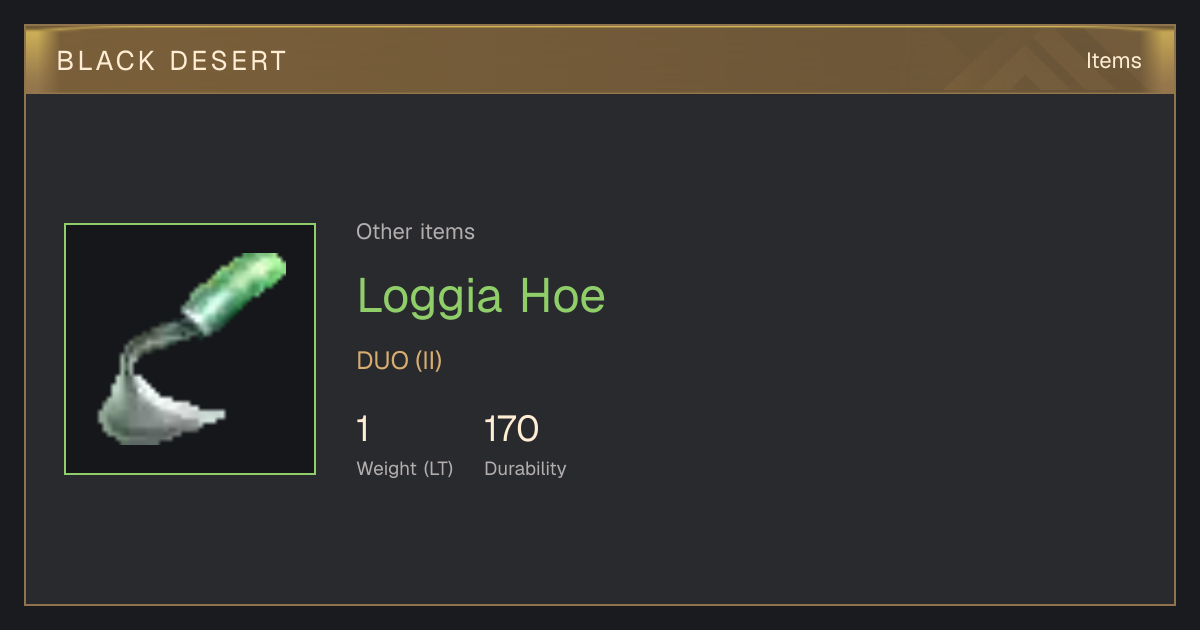Image resolution: width=1200 pixels, height=630 pixels.
Task: Click the Durability label
Action: pos(525,469)
